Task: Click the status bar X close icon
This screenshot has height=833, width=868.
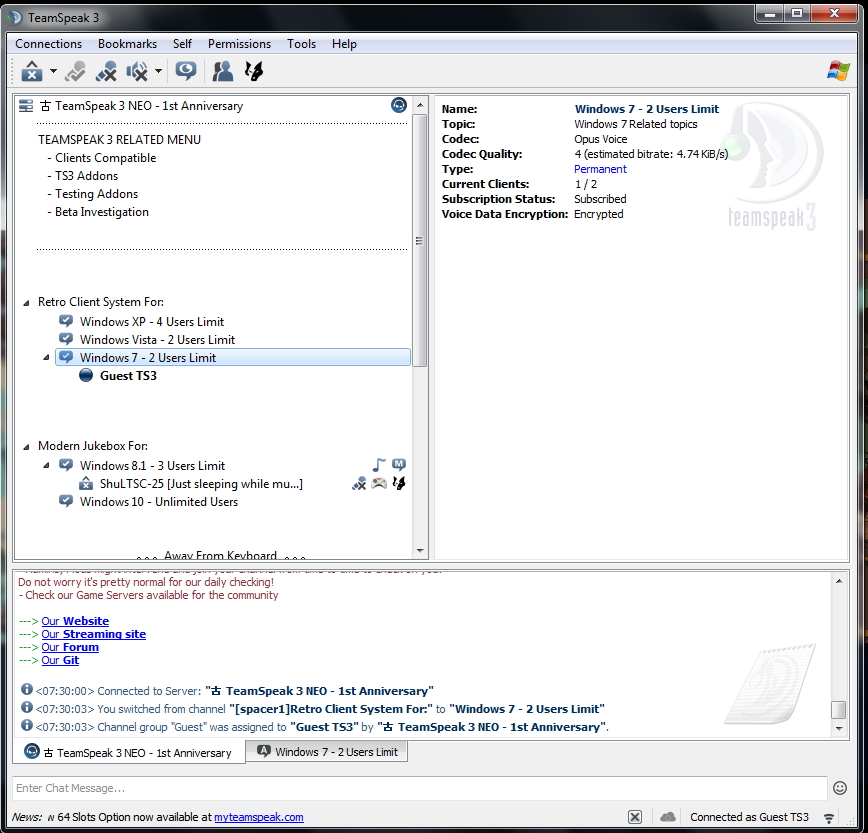Action: 635,817
